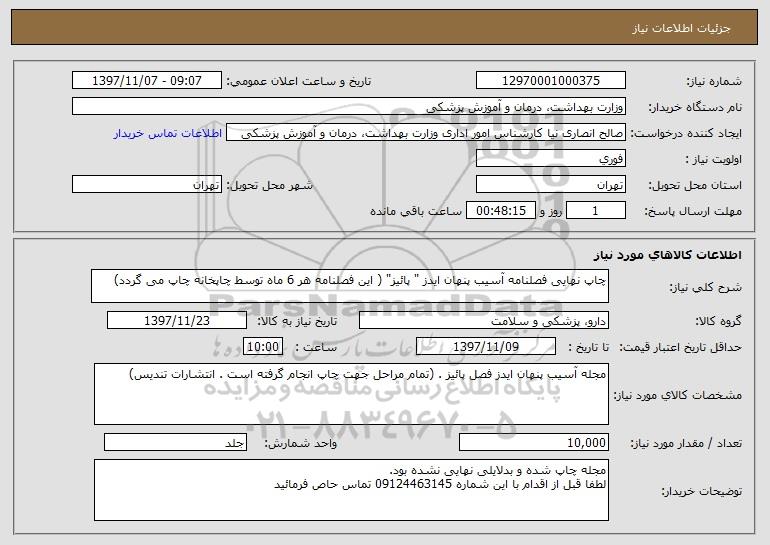Image resolution: width=770 pixels, height=545 pixels.
Task: Click the item specification text box مجله آسیب پنهان
Action: pos(351,394)
